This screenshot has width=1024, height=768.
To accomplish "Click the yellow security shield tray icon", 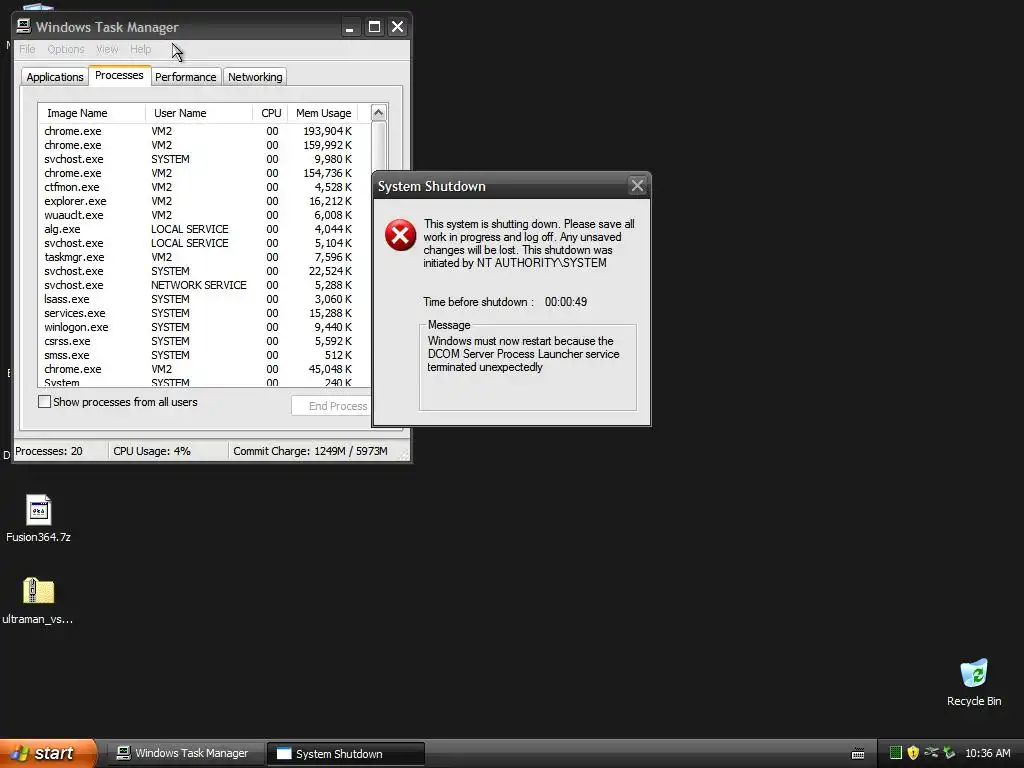I will [913, 753].
